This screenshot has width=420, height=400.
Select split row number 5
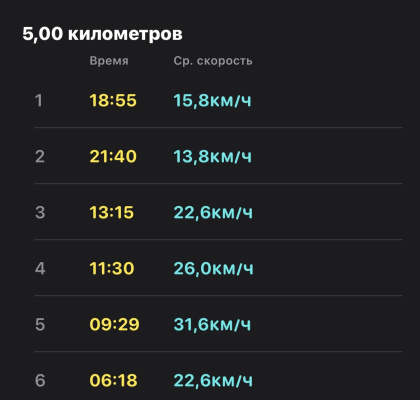(x=218, y=324)
